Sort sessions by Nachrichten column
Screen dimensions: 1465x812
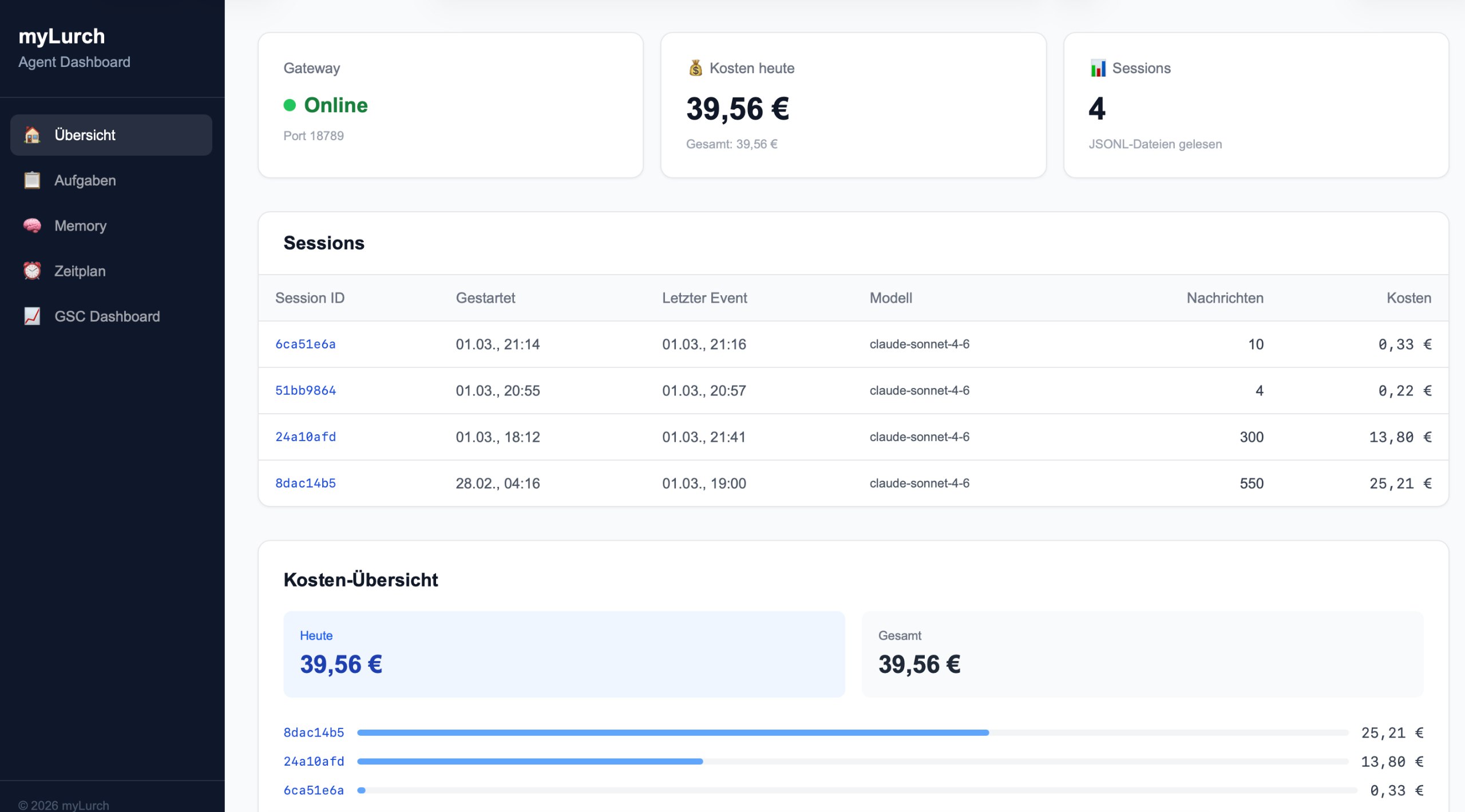coord(1225,298)
